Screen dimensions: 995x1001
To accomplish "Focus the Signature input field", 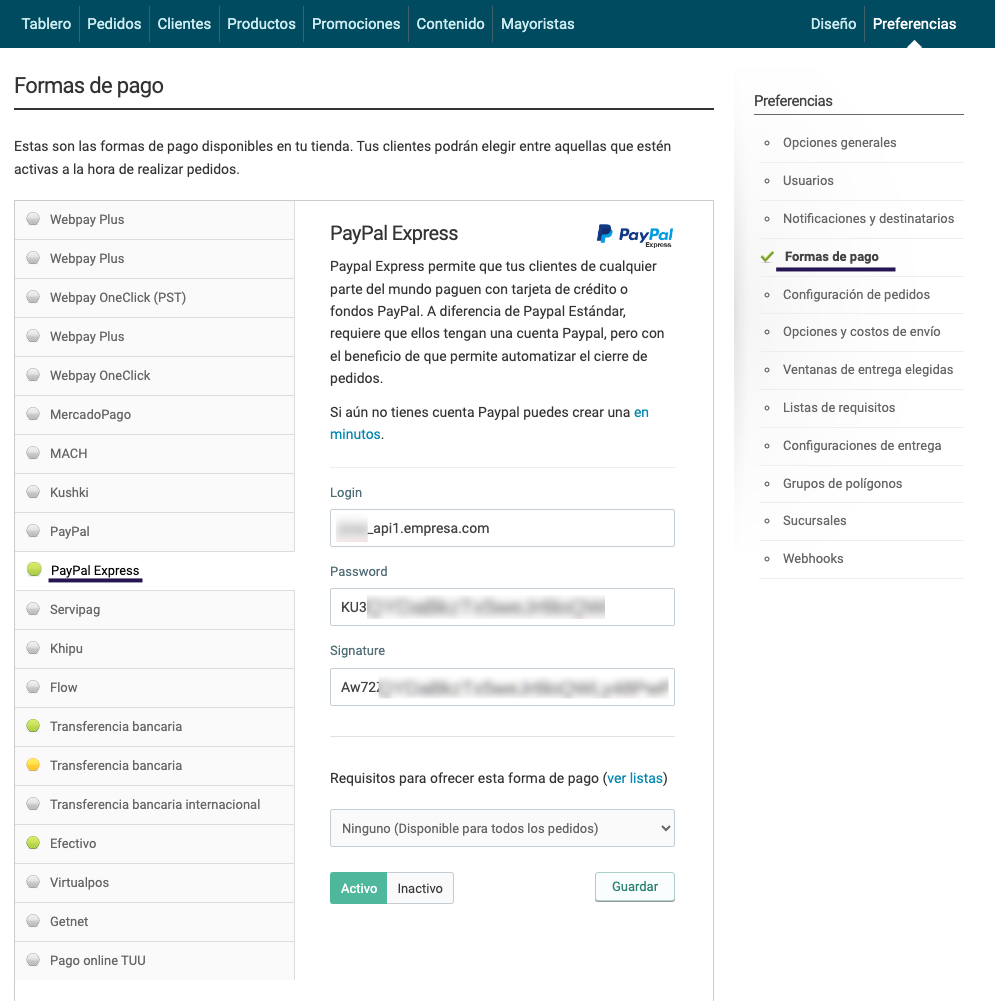I will coord(502,687).
